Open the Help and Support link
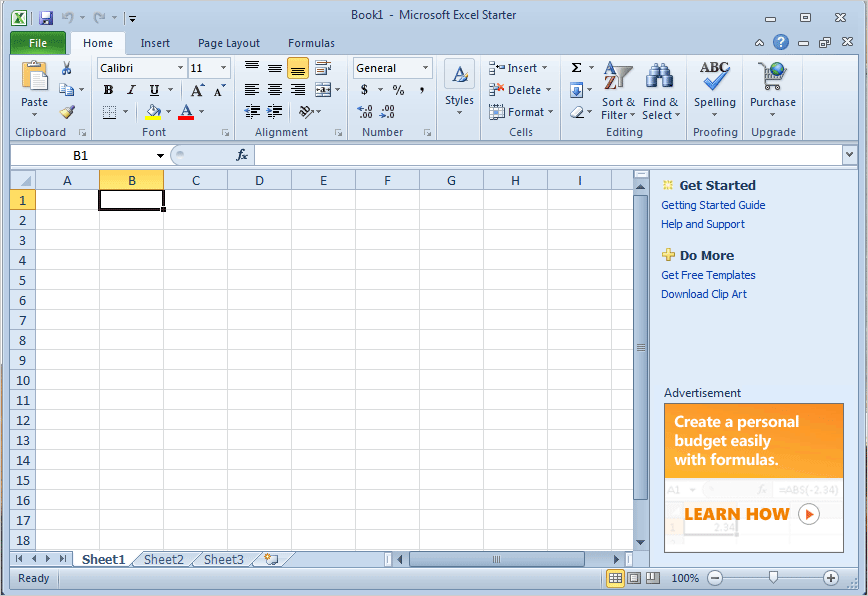This screenshot has height=596, width=868. pos(702,224)
